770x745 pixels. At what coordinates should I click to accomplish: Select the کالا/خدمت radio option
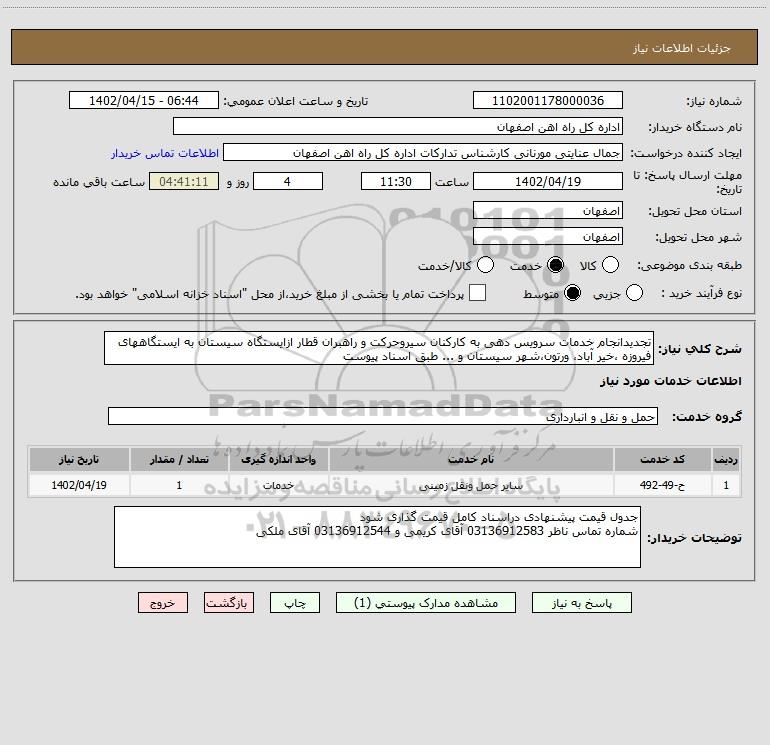click(x=485, y=265)
